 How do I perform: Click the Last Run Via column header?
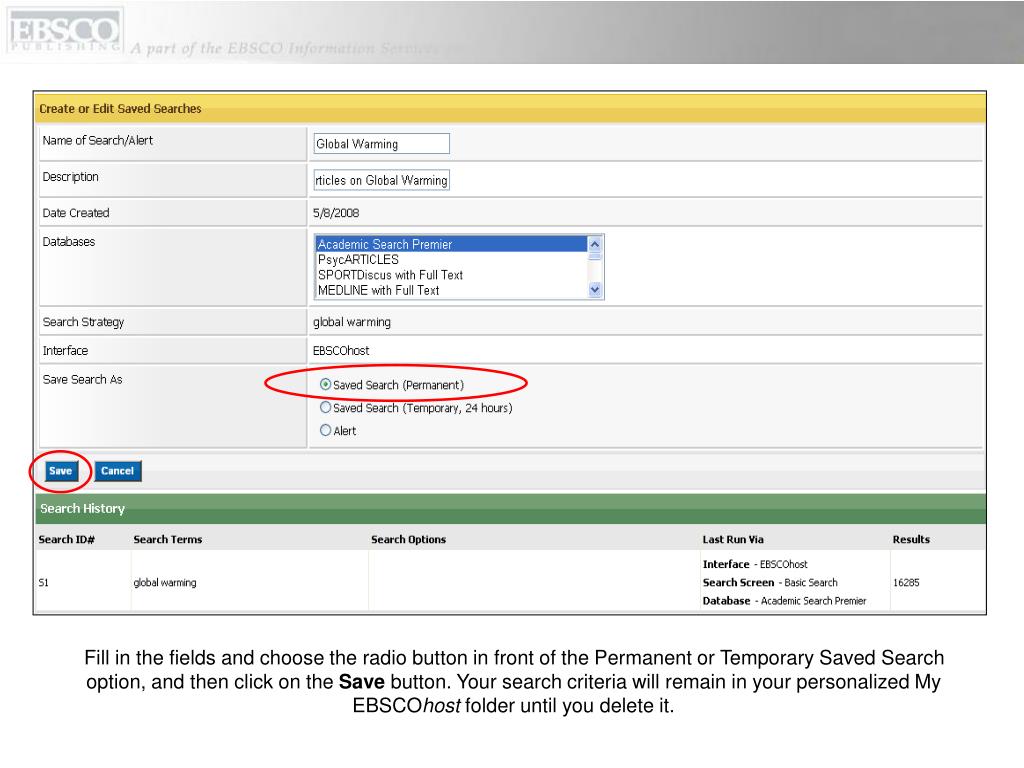tap(733, 539)
